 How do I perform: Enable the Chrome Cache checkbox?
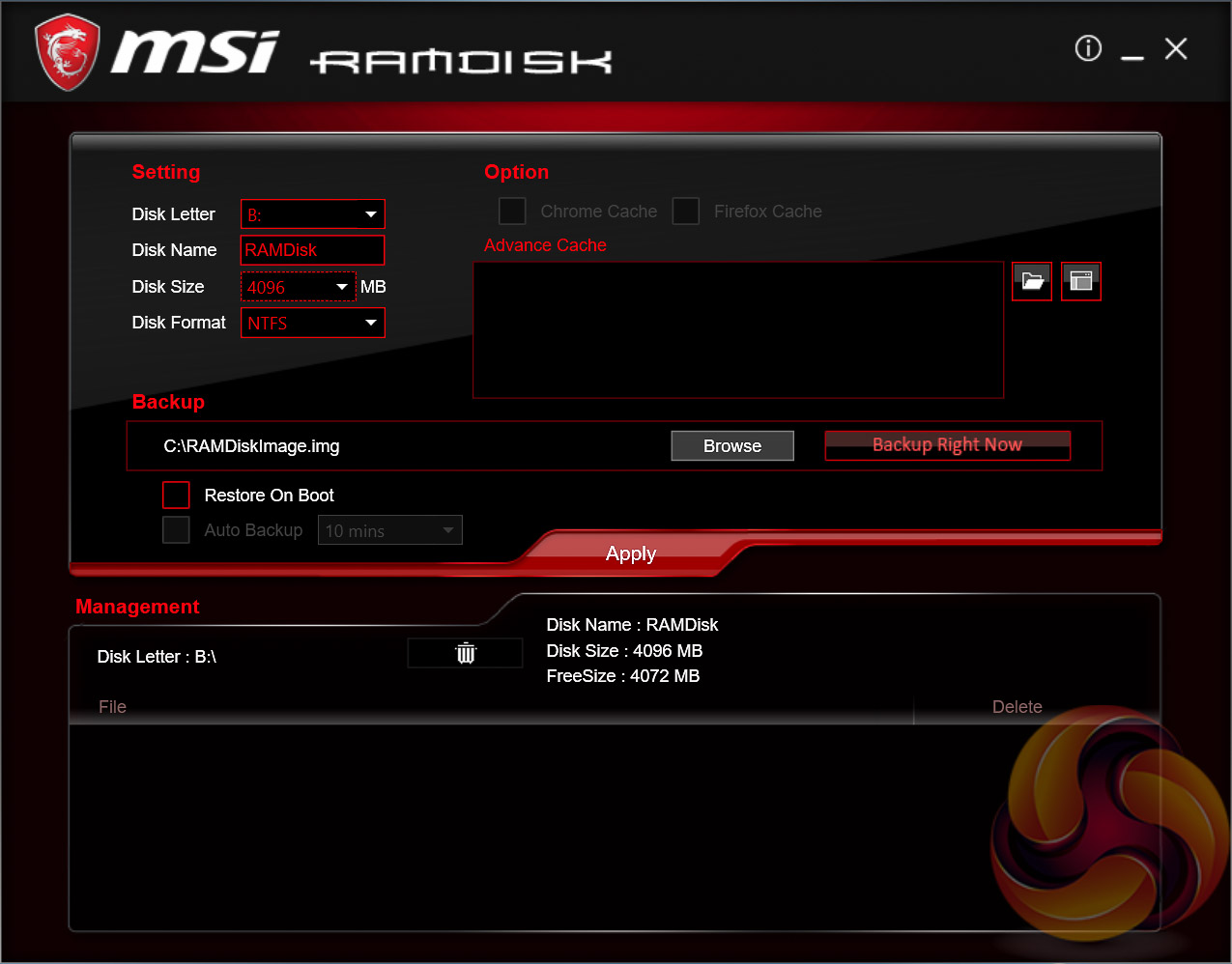(512, 211)
